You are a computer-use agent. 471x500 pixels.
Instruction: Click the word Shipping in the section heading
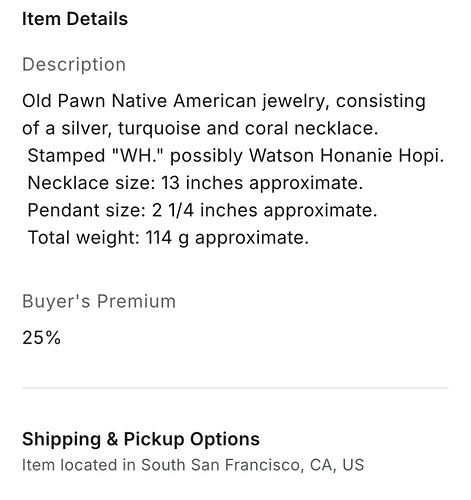coord(61,439)
